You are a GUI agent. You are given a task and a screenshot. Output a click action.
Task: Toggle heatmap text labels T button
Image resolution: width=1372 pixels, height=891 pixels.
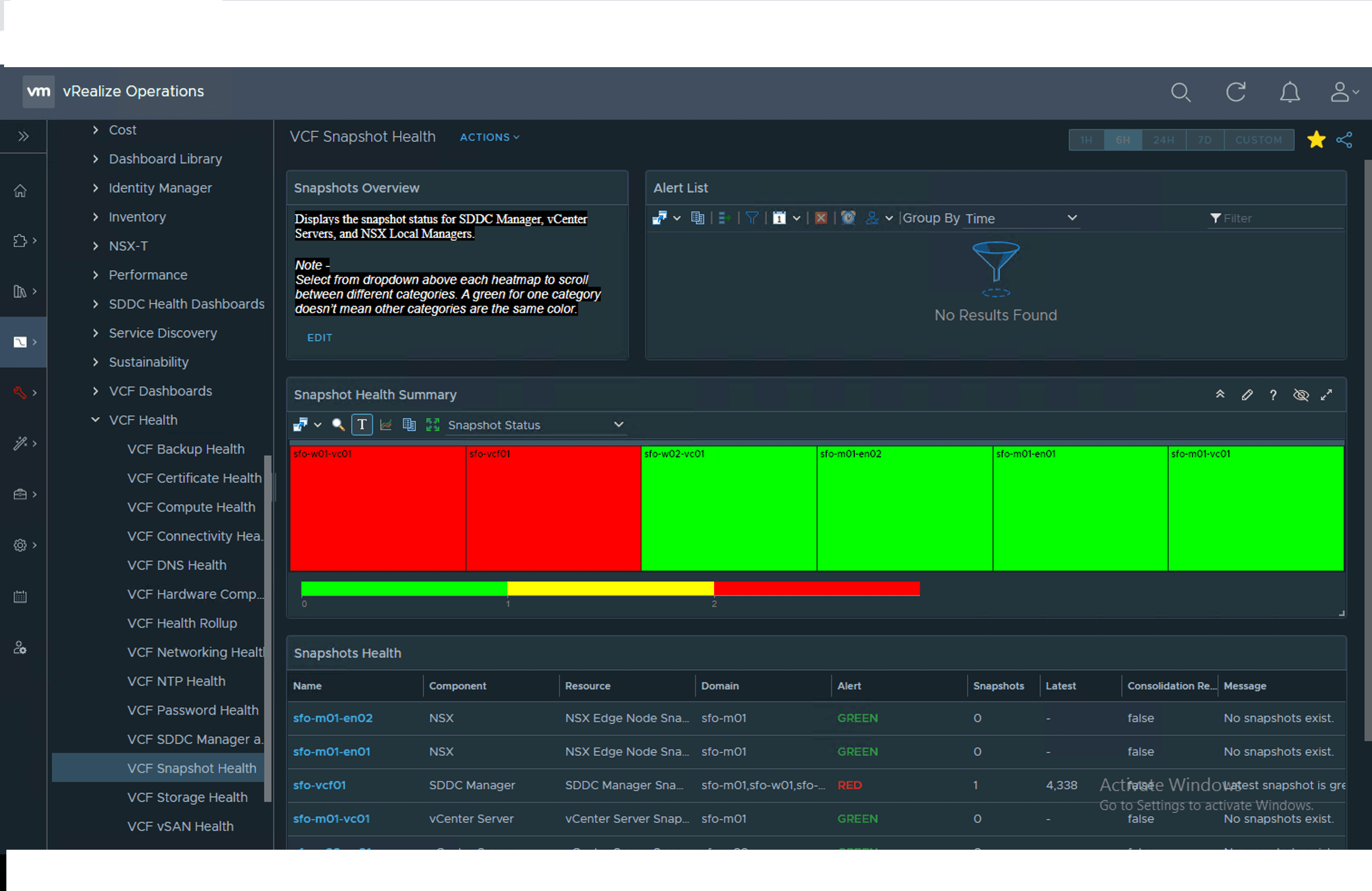[362, 425]
